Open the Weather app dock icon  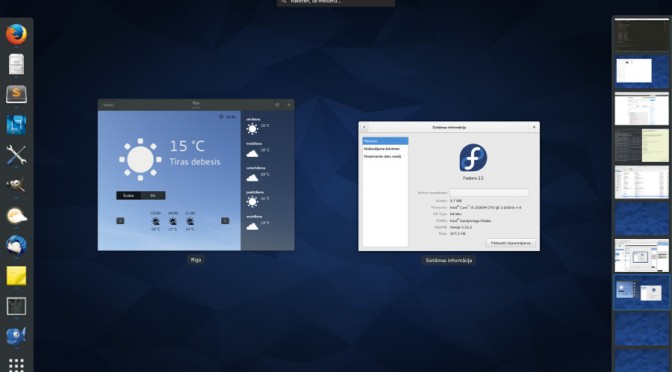coord(16,215)
